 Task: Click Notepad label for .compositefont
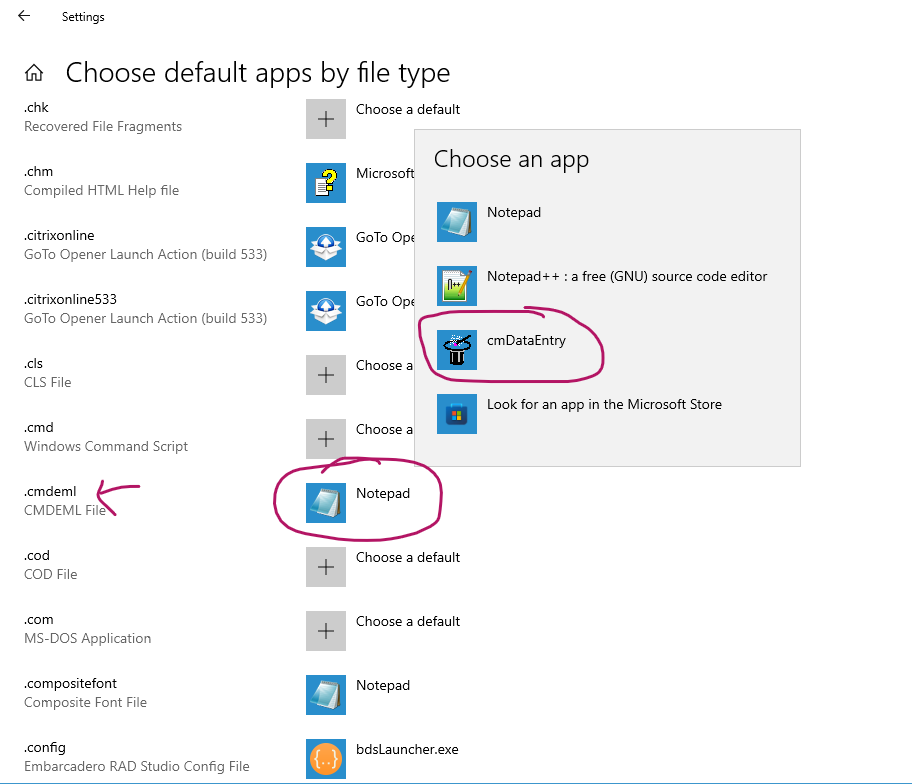tap(383, 685)
